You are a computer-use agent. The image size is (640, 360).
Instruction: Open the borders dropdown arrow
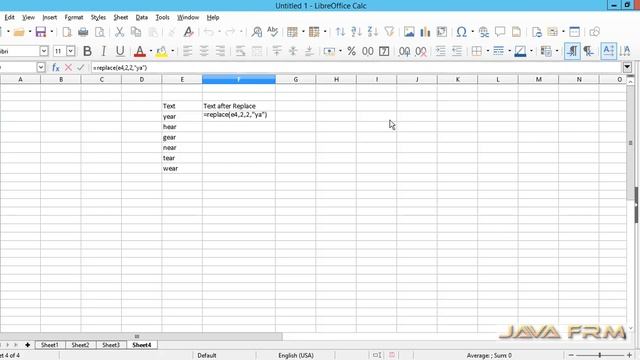[487, 51]
